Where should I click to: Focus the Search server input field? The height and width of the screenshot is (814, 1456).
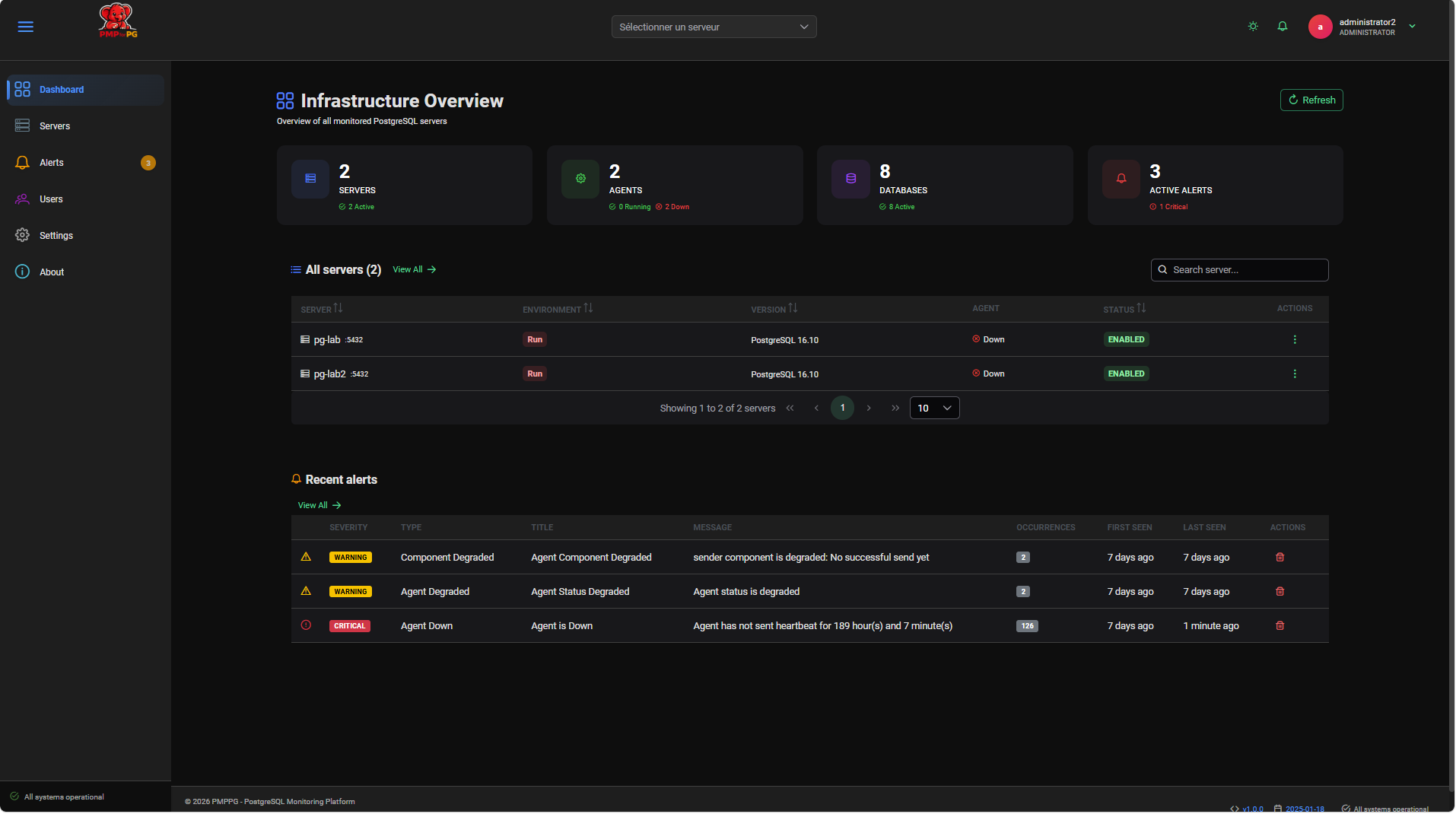coord(1239,270)
